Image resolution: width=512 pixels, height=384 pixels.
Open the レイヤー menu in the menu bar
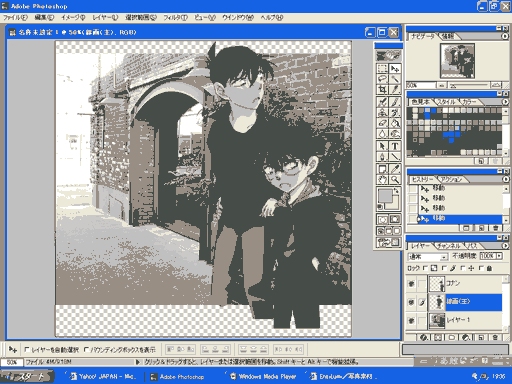pos(105,18)
